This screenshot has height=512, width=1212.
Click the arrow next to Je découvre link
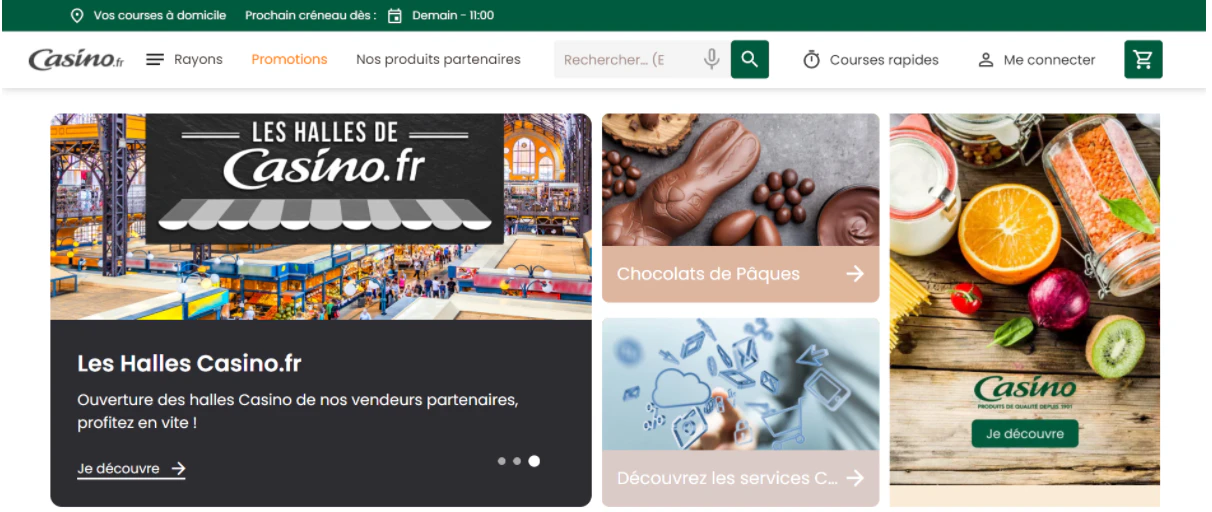[x=178, y=468]
